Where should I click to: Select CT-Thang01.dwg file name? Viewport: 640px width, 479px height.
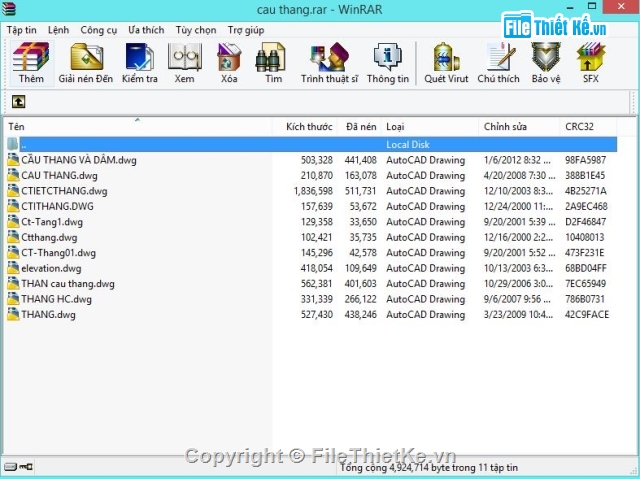pyautogui.click(x=58, y=253)
